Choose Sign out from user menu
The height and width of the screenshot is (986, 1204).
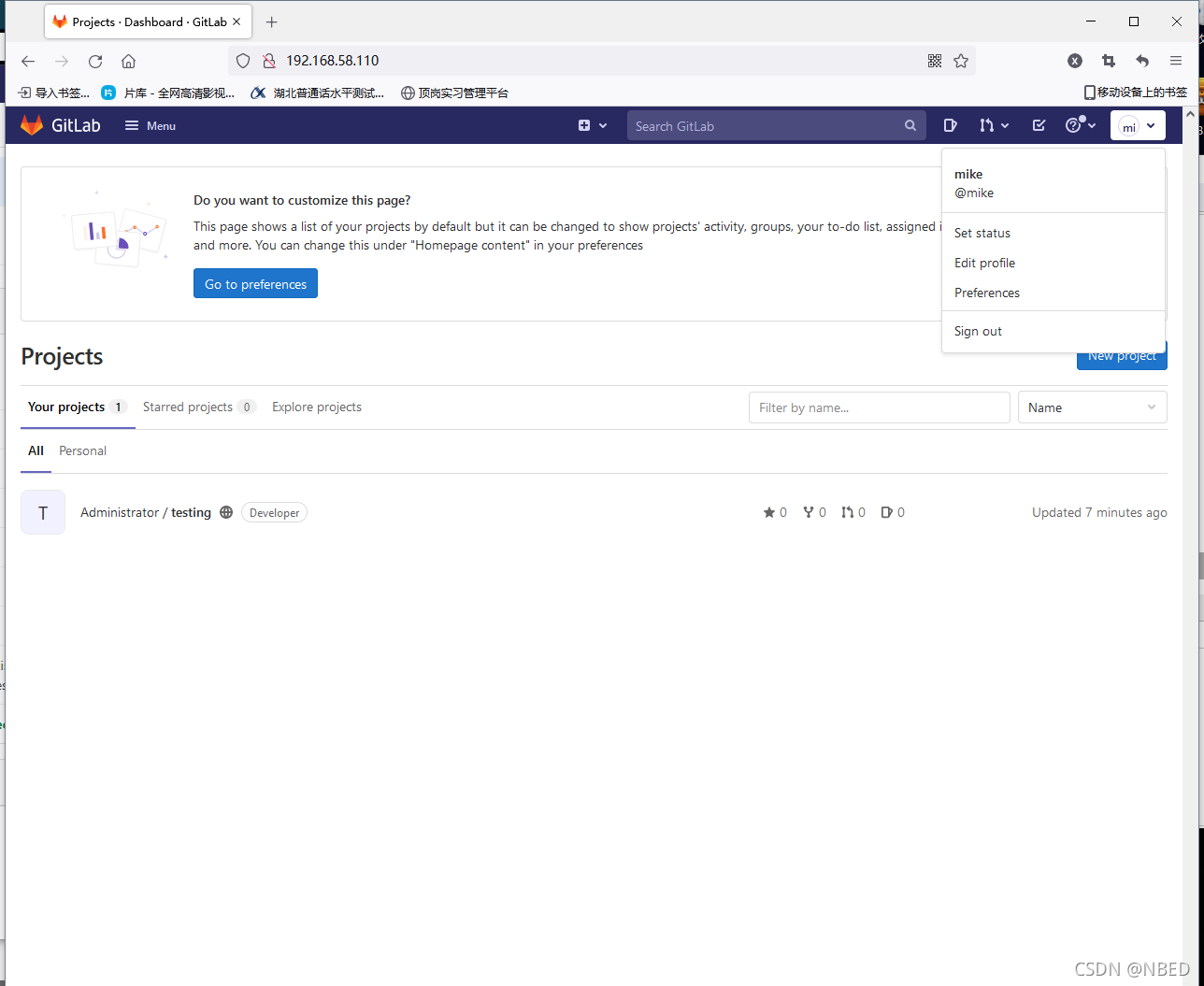[x=978, y=331]
